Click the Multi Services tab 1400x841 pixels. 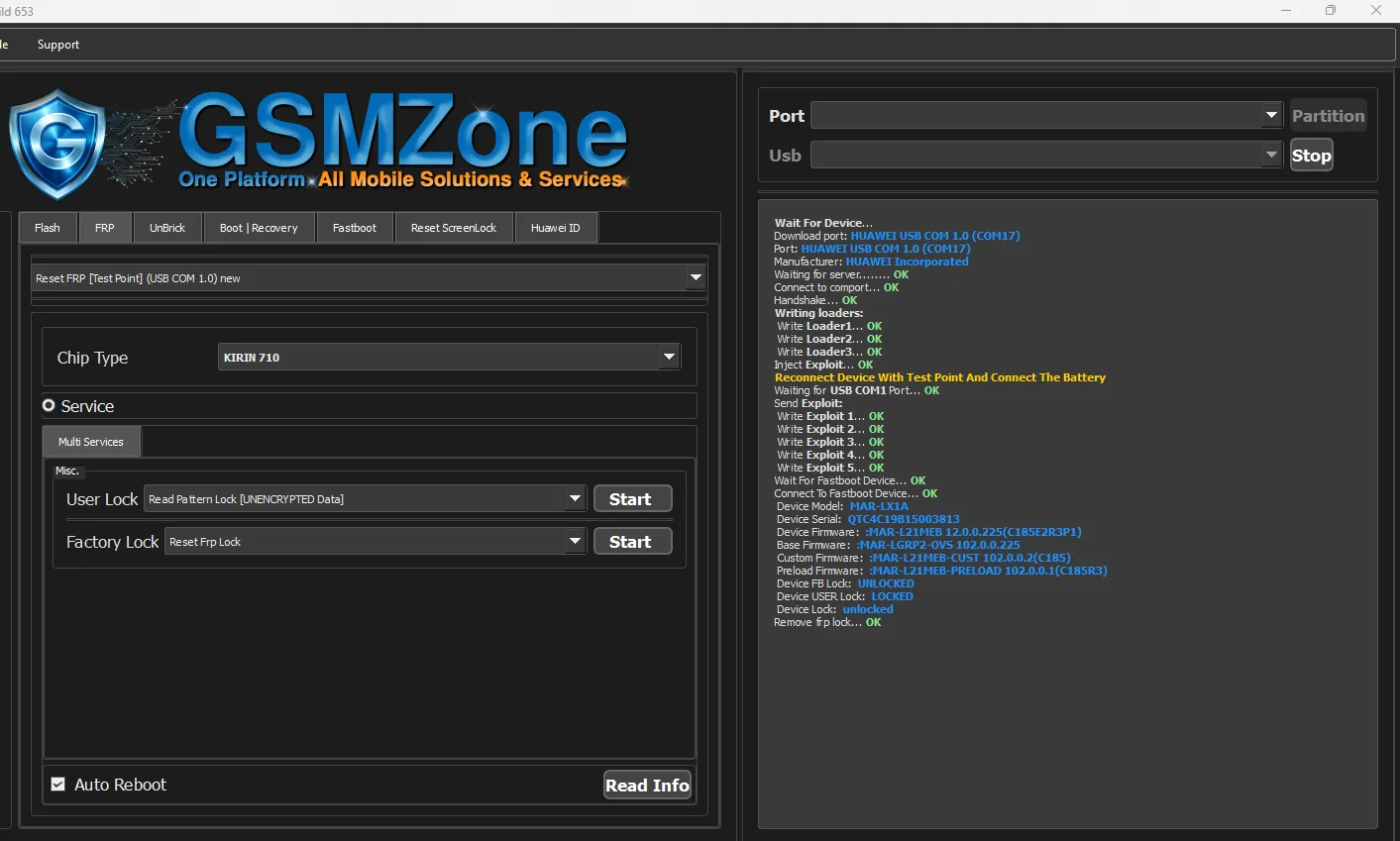coord(91,442)
